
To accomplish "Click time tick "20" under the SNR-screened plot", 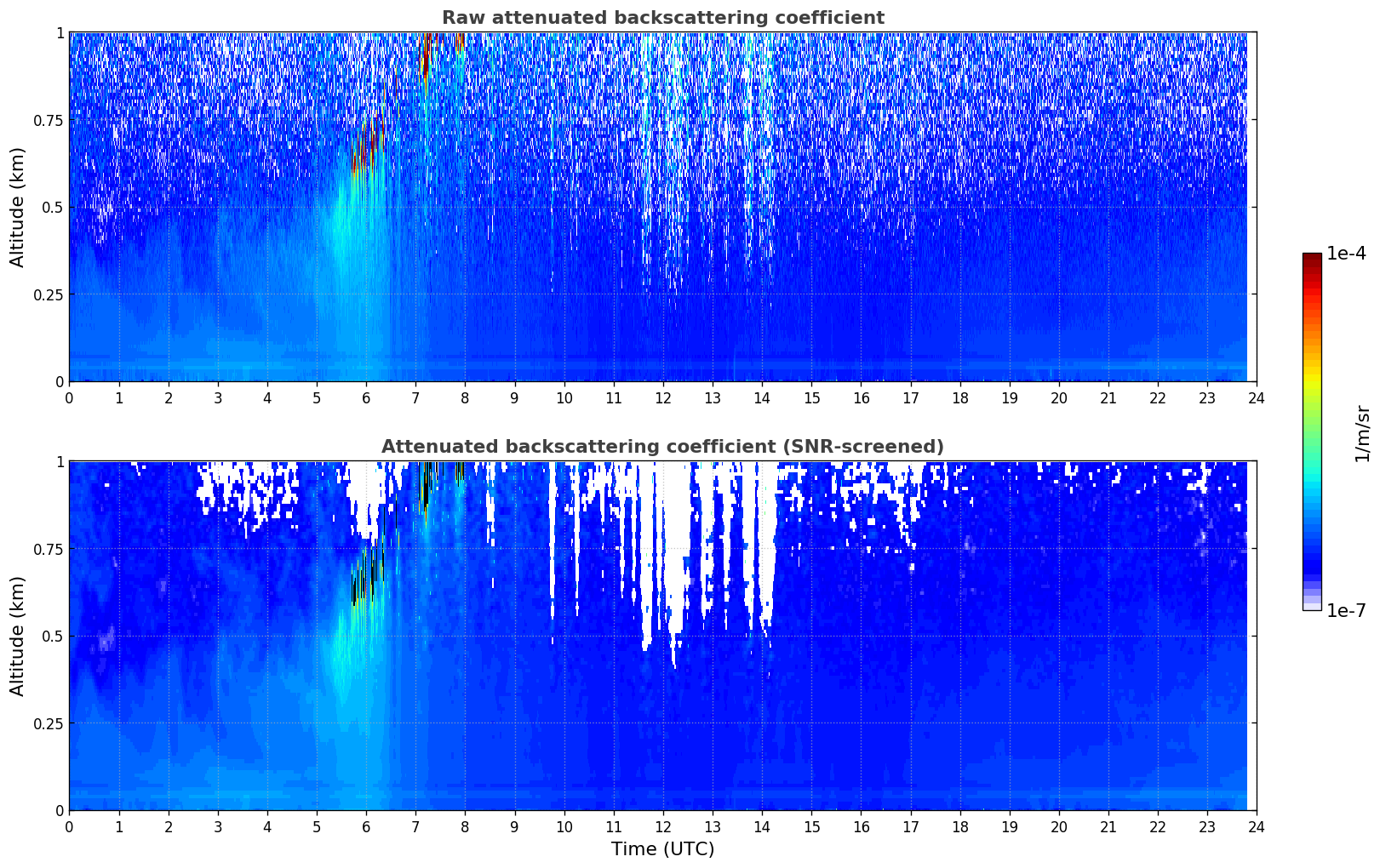I will click(x=1059, y=826).
